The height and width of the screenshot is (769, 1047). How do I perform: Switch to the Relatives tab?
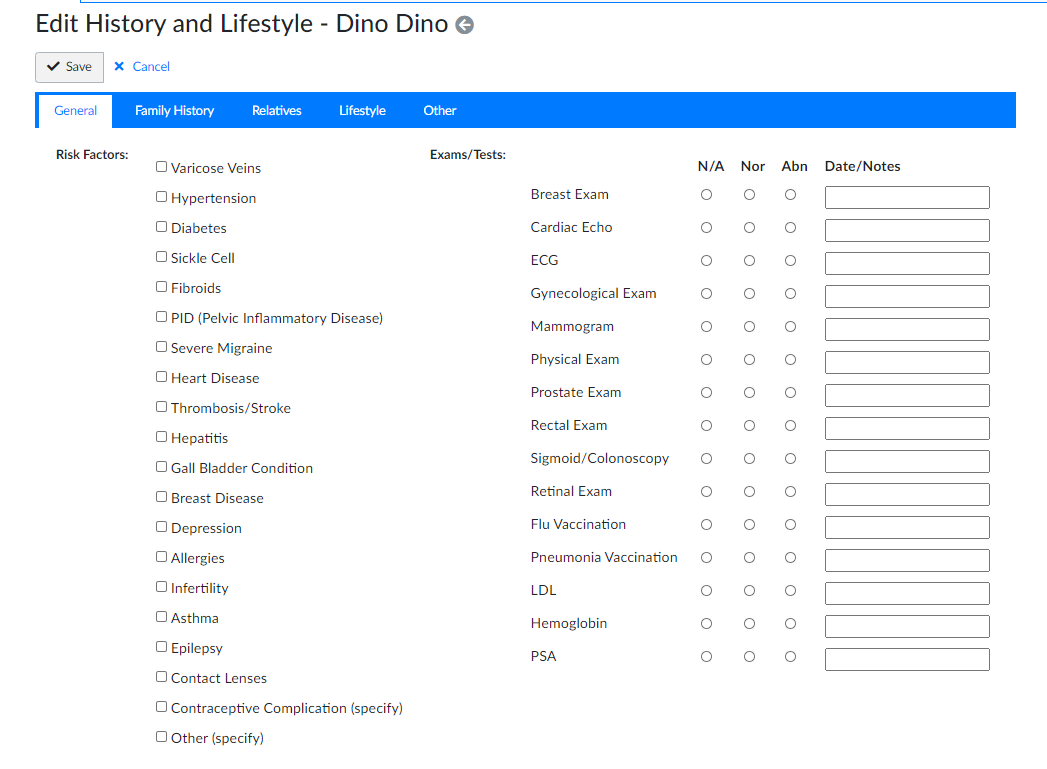[276, 110]
